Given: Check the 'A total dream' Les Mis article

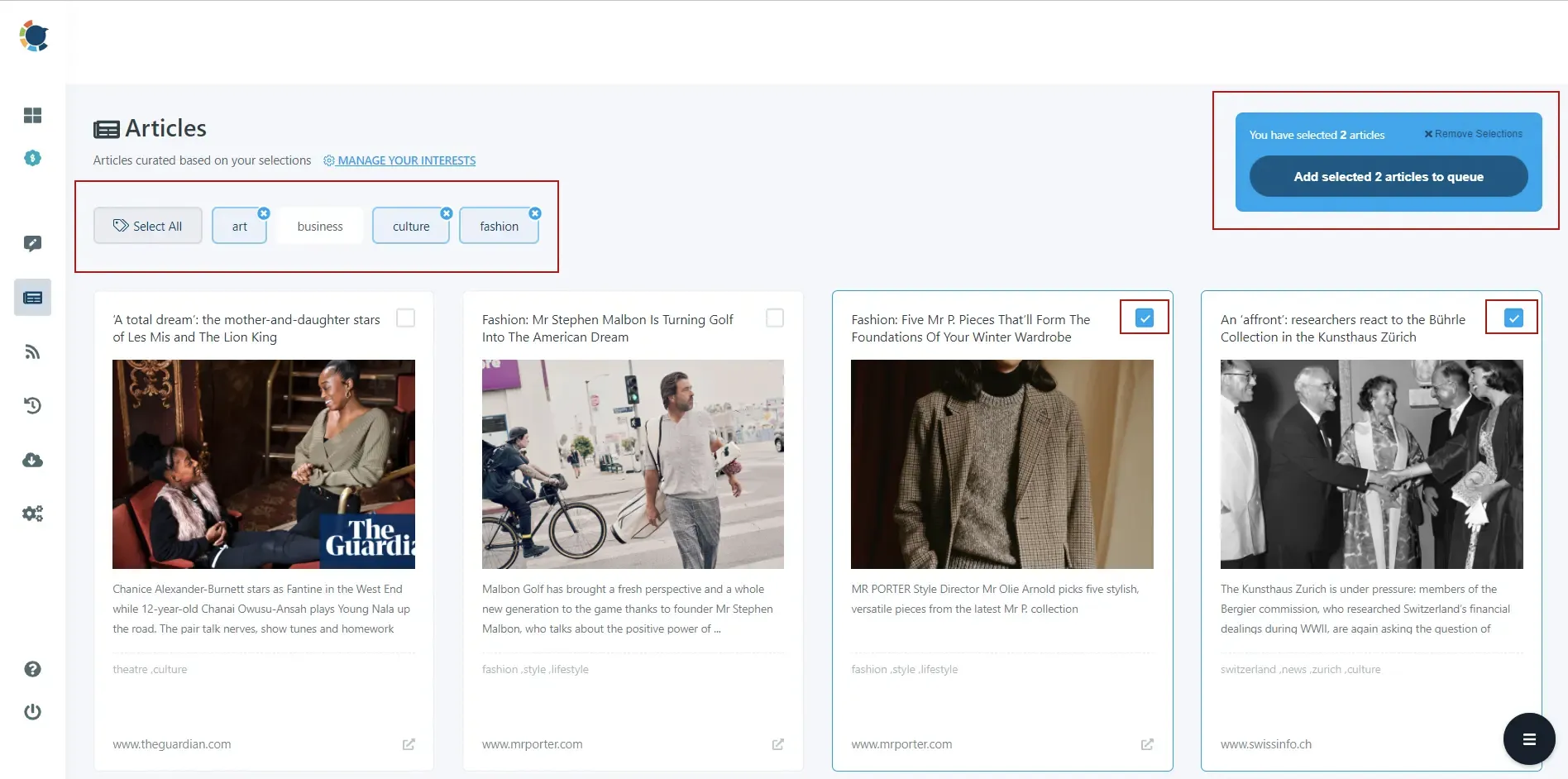Looking at the screenshot, I should [x=405, y=318].
